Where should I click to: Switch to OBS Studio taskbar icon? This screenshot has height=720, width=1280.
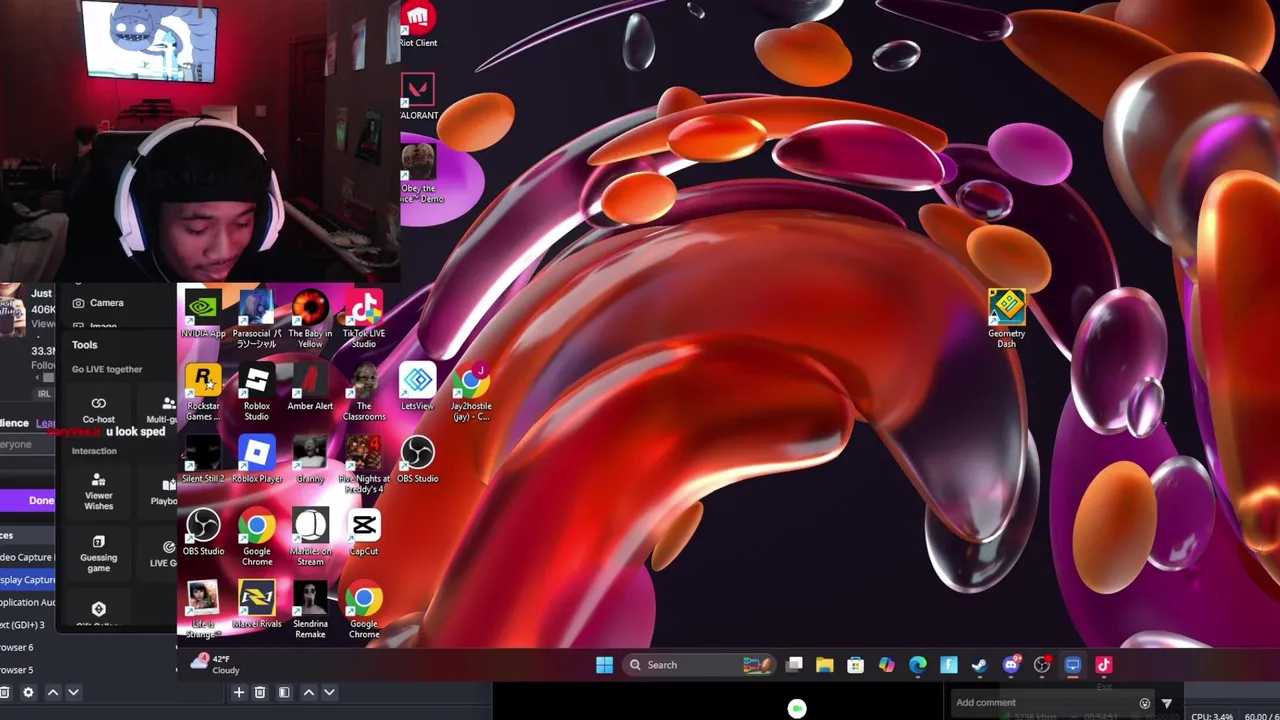1042,665
